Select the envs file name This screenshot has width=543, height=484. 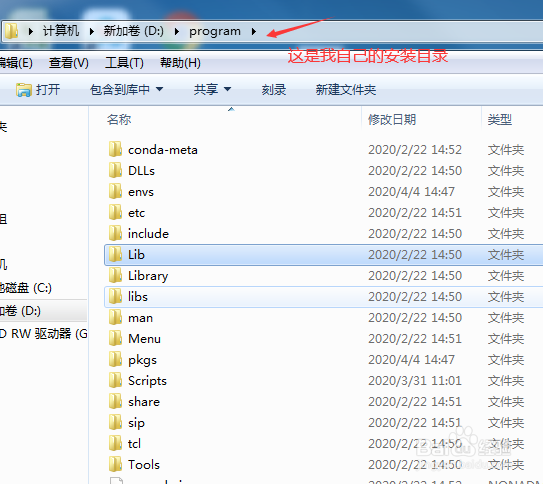pyautogui.click(x=141, y=192)
